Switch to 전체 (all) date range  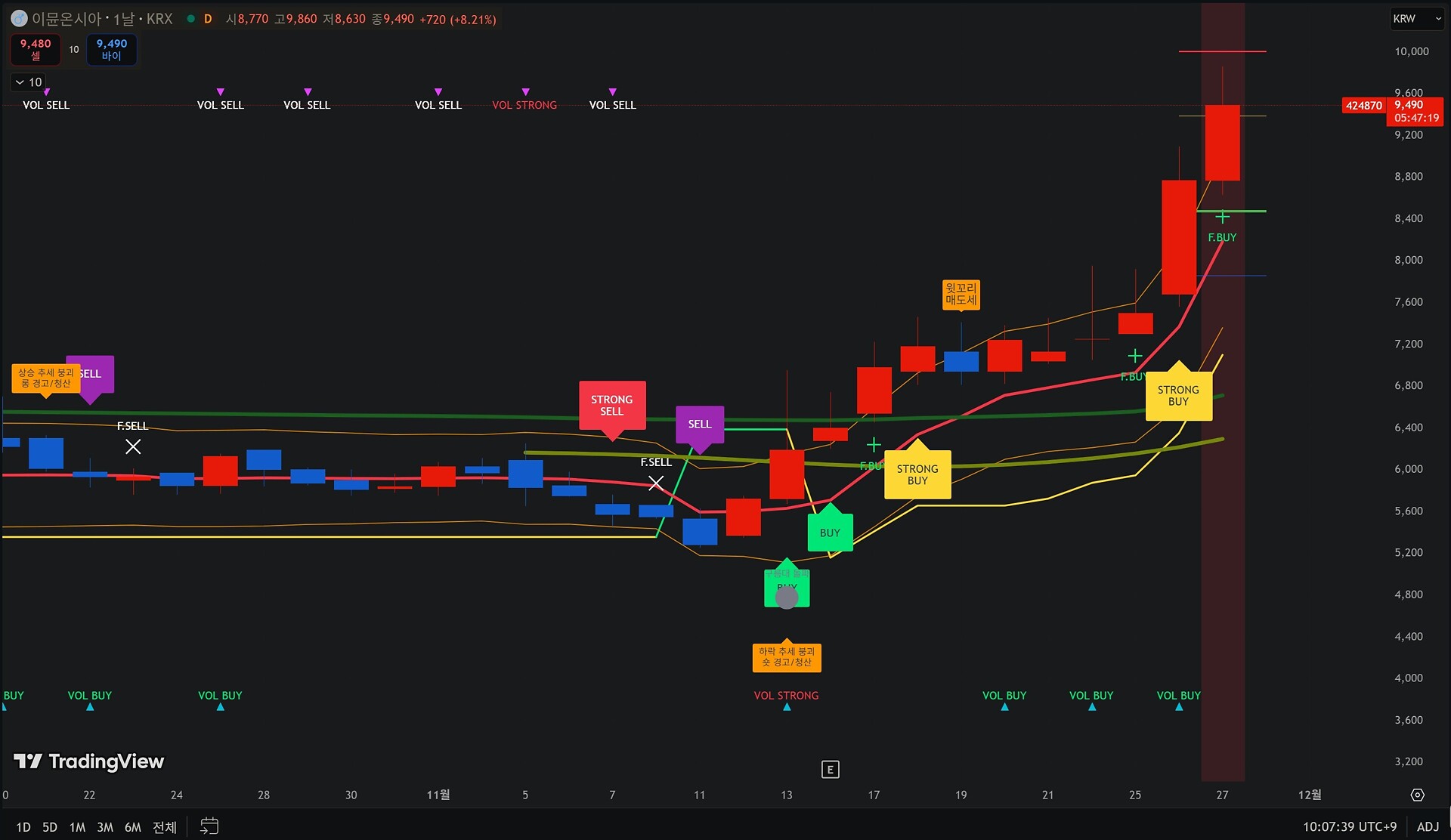pos(164,827)
